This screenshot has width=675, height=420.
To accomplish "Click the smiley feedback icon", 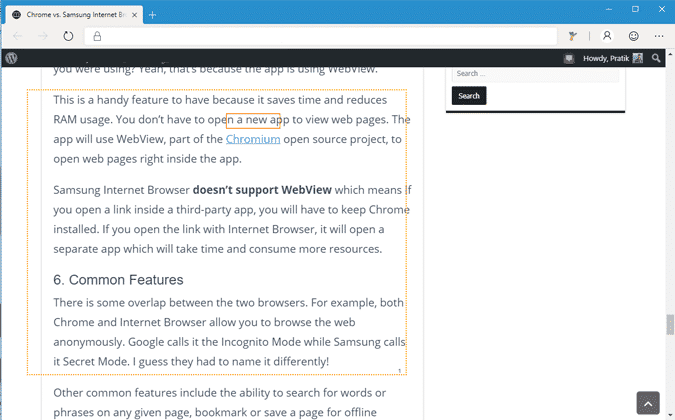I will [633, 36].
